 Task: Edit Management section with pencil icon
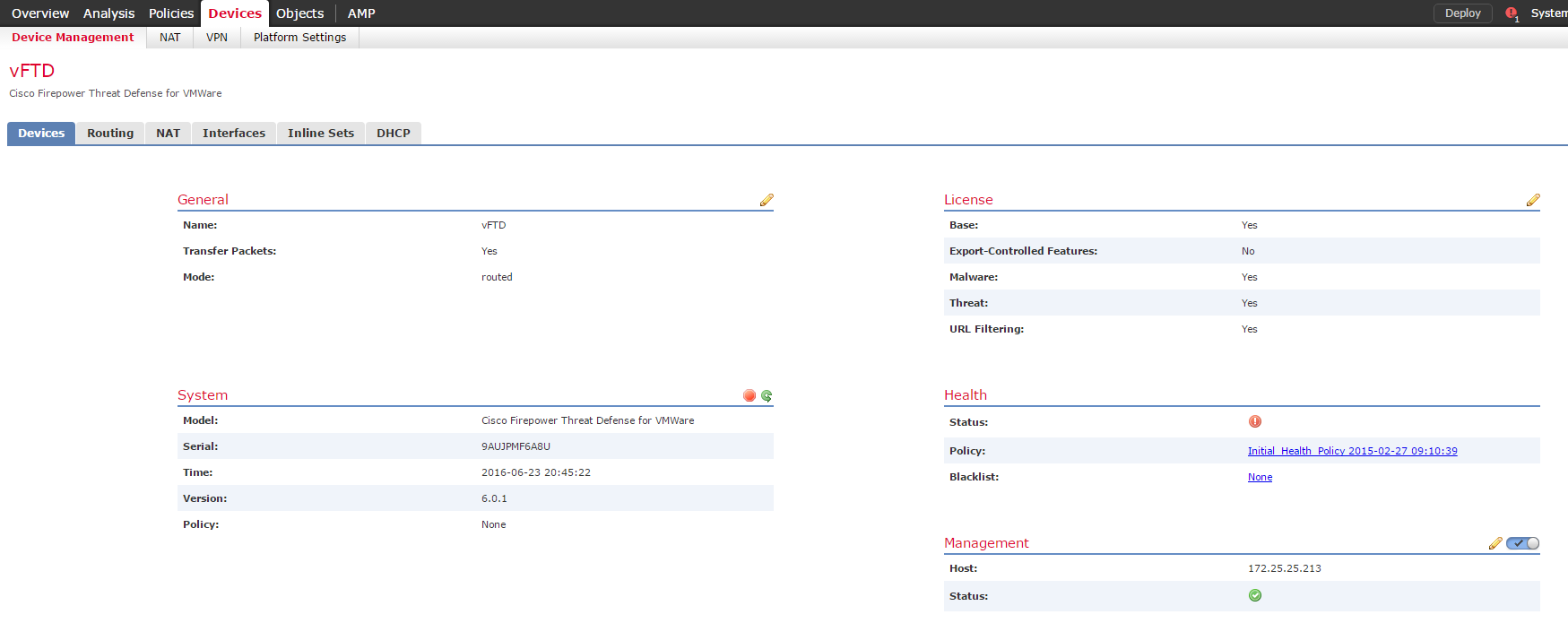point(1495,543)
